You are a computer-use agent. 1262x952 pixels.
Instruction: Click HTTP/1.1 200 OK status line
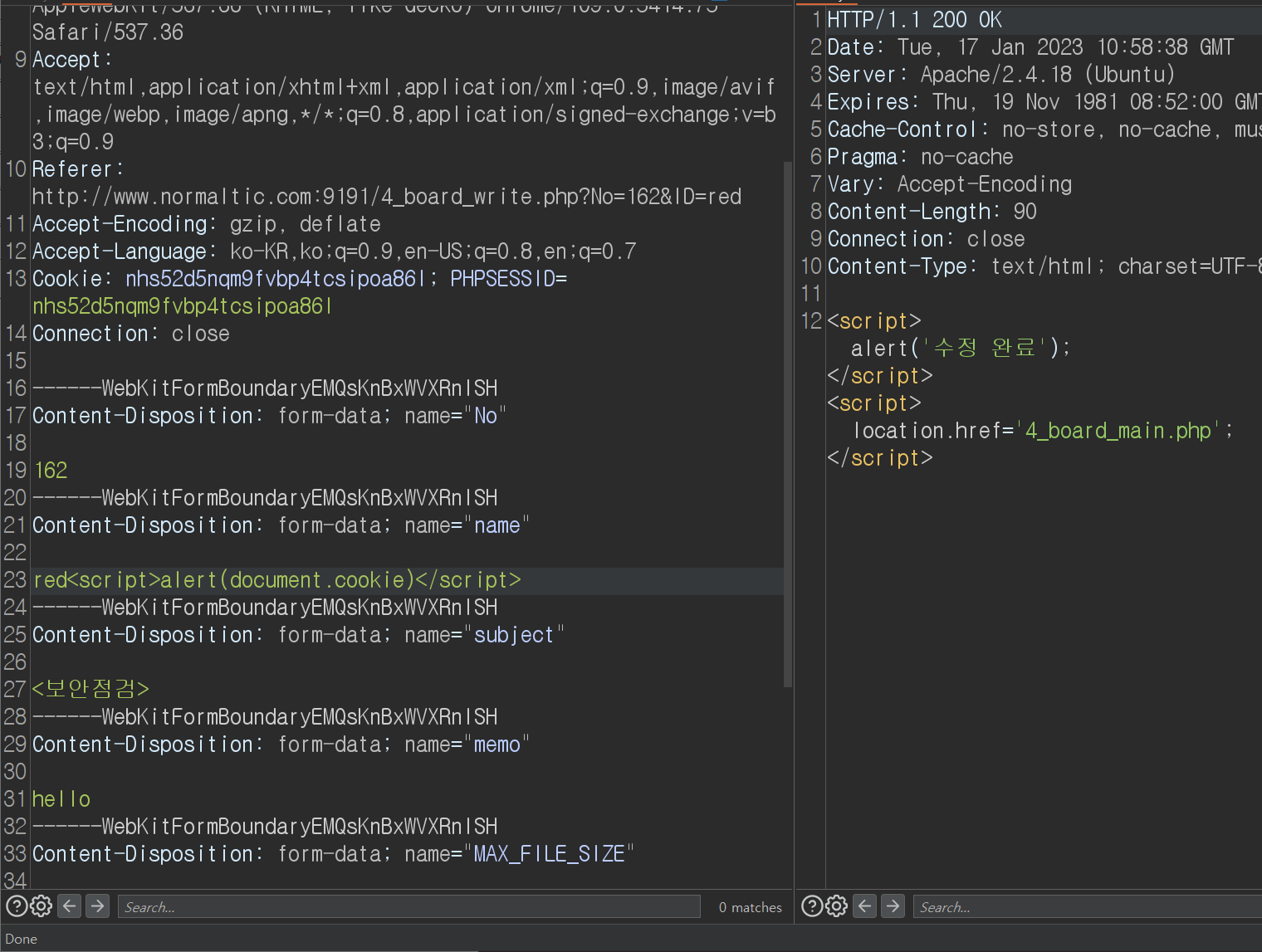915,20
